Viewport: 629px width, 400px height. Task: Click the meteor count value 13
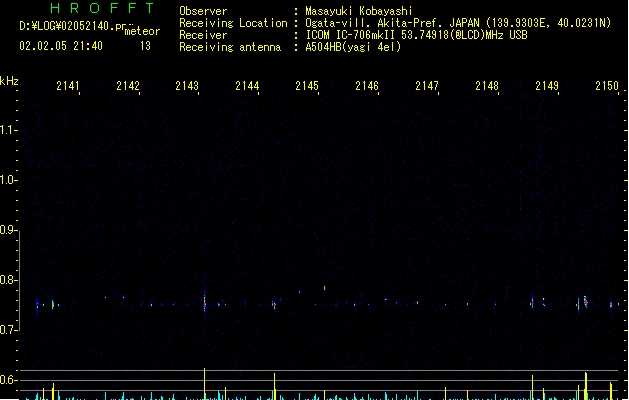(145, 46)
